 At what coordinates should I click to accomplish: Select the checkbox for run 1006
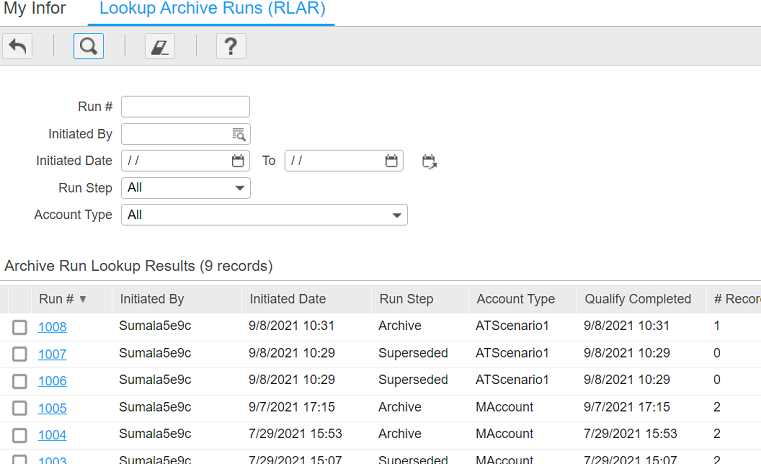point(20,381)
